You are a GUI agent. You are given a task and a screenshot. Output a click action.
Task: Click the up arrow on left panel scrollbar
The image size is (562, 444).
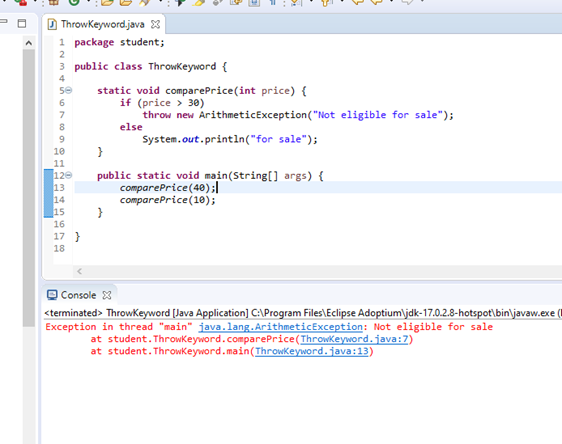(29, 43)
